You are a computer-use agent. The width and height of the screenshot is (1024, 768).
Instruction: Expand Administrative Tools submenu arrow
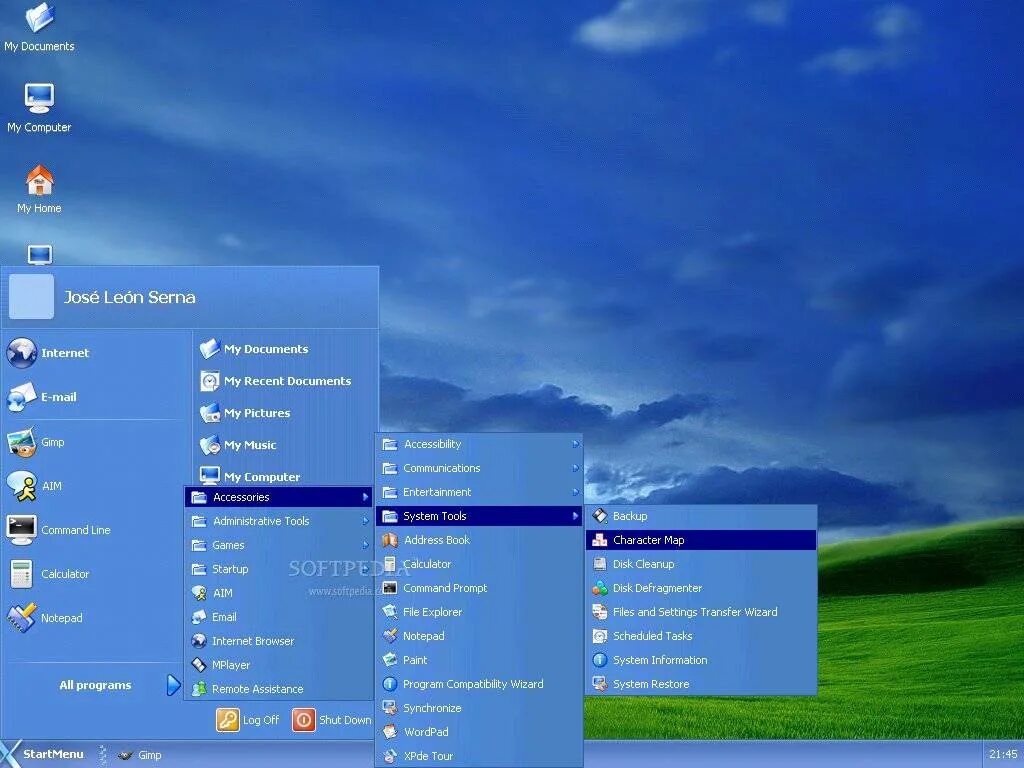click(x=365, y=521)
